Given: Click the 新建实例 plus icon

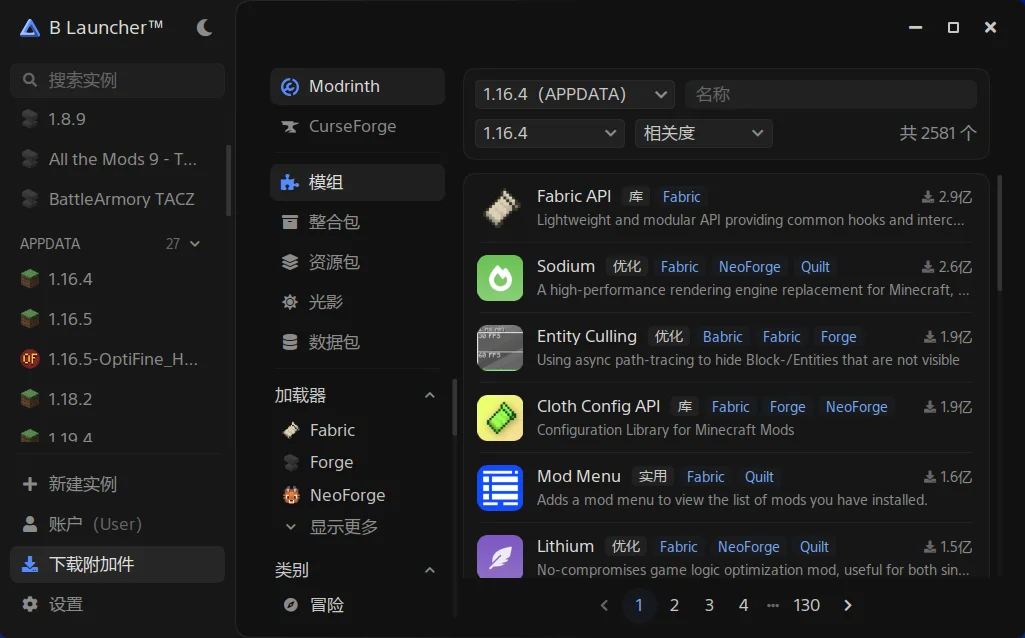Looking at the screenshot, I should tap(30, 484).
